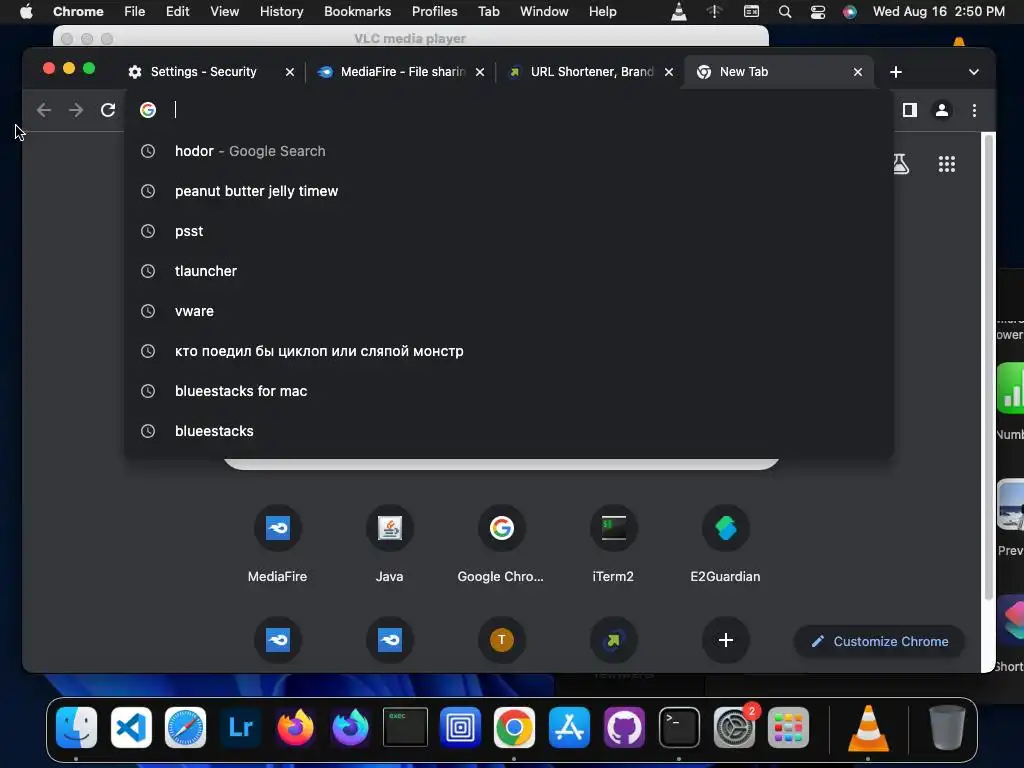This screenshot has height=768, width=1024.
Task: Switch to MediaFire - File sharing tab
Action: 401,72
